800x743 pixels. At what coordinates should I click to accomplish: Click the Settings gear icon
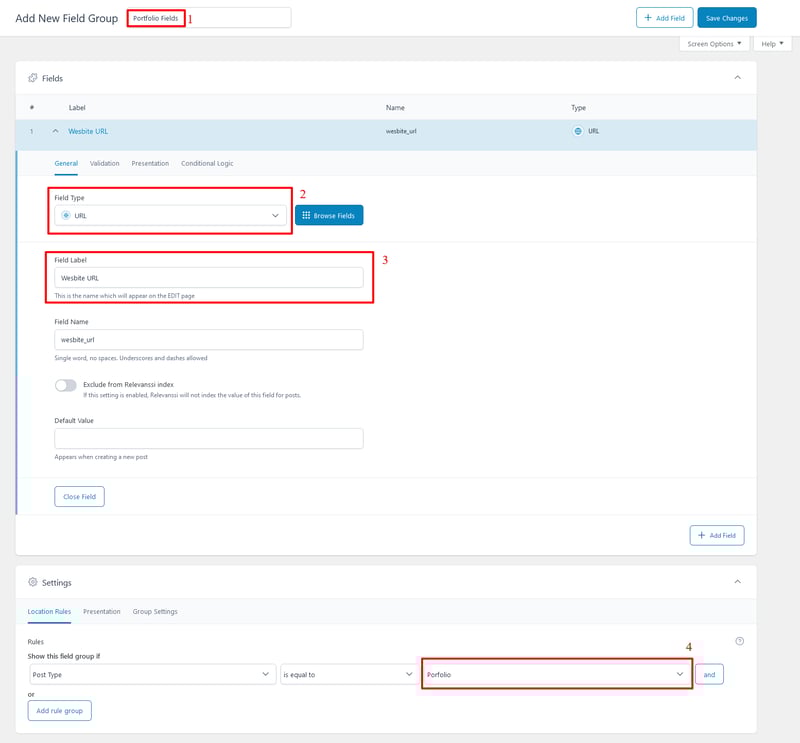coord(32,582)
